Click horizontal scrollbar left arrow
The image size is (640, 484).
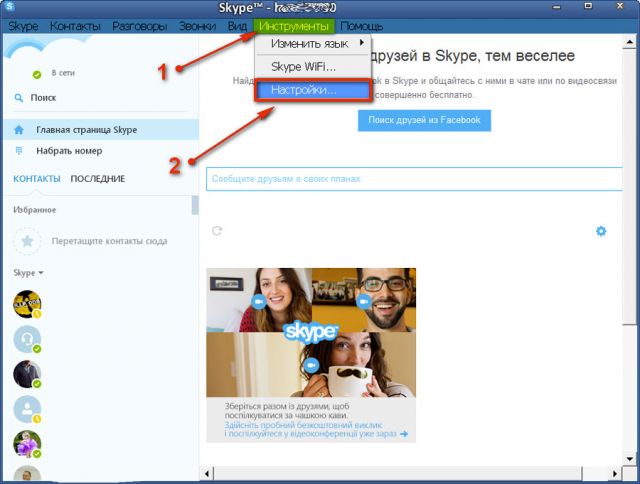[207, 474]
